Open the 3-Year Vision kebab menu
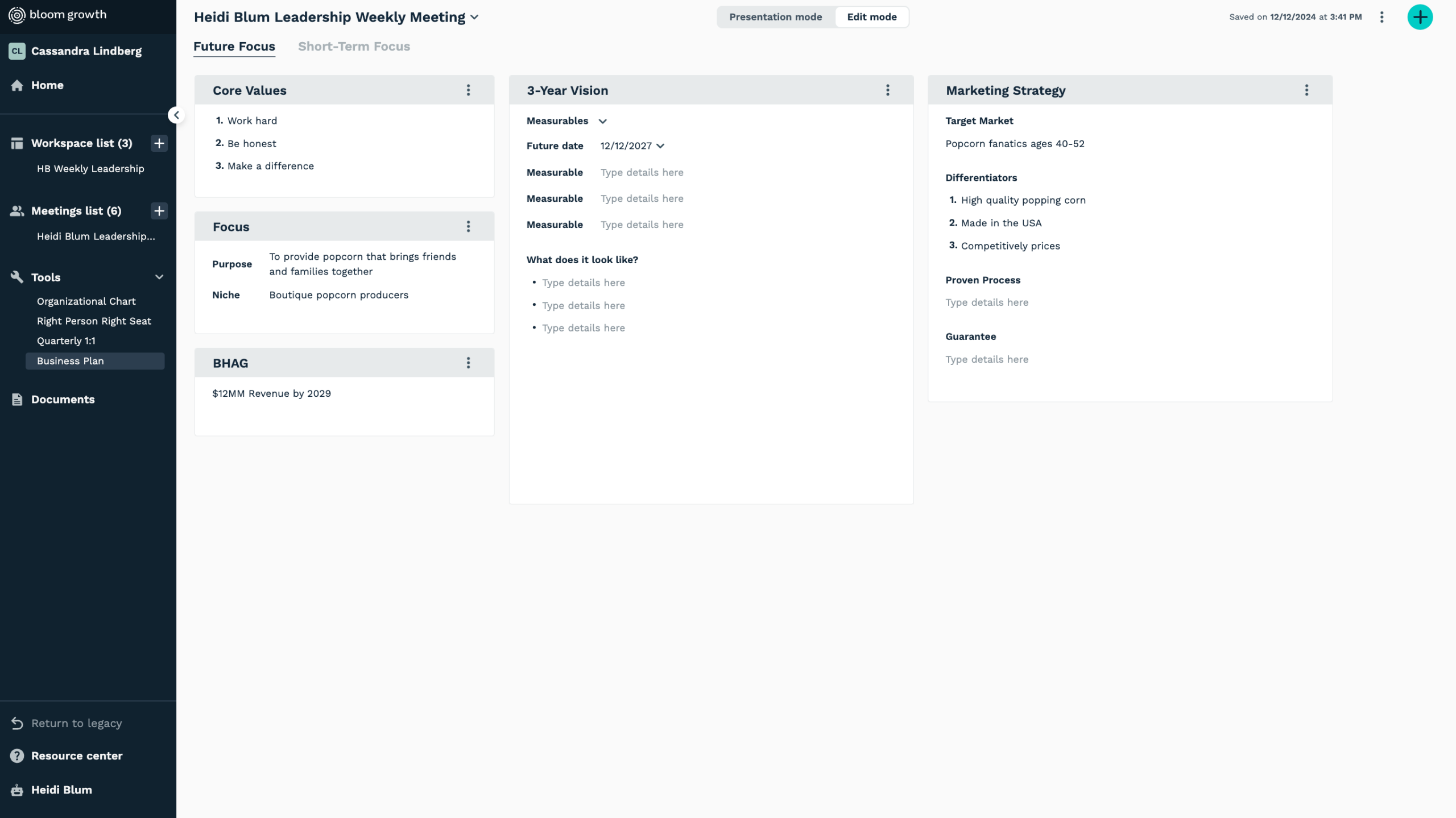This screenshot has width=1456, height=818. tap(887, 90)
